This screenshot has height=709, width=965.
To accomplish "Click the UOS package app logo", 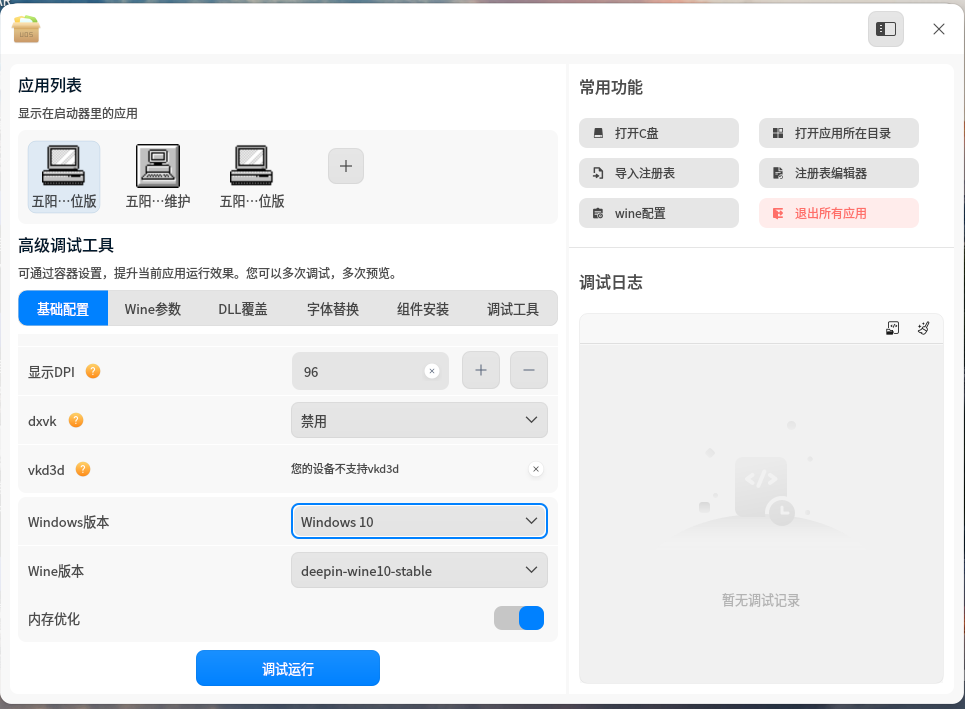I will [x=26, y=29].
